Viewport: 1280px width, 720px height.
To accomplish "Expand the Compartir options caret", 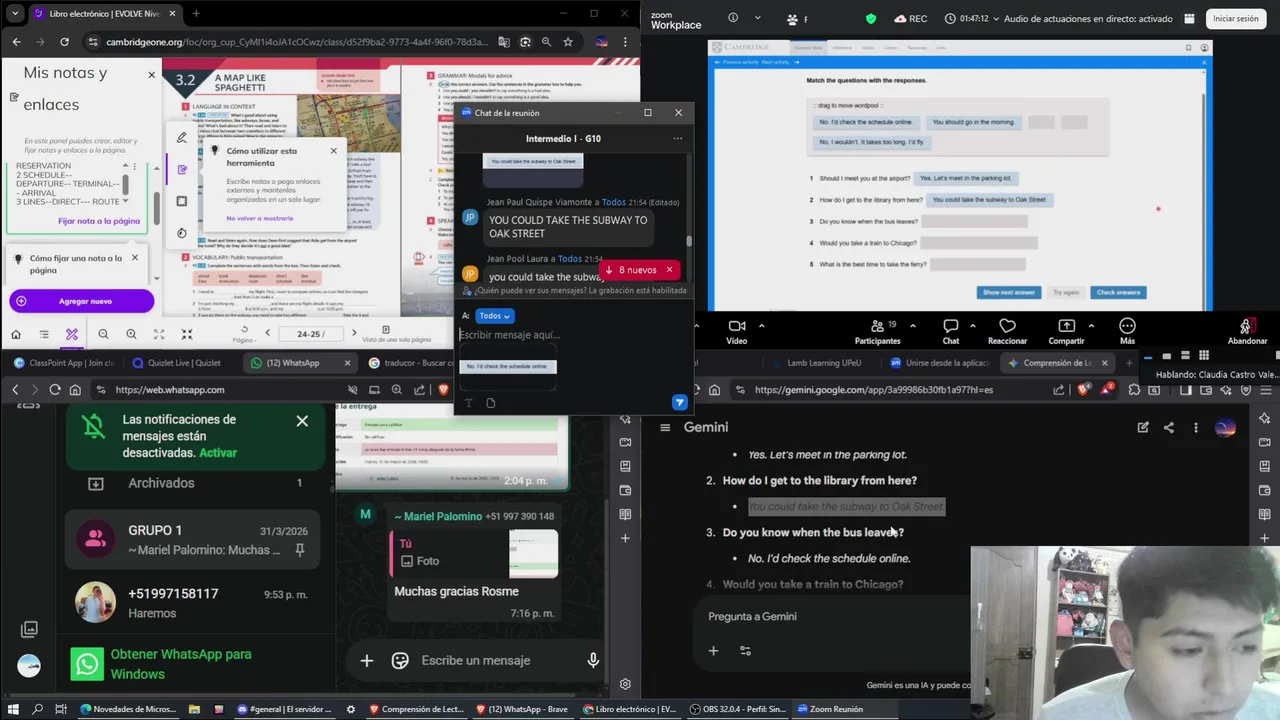I will pos(1092,325).
